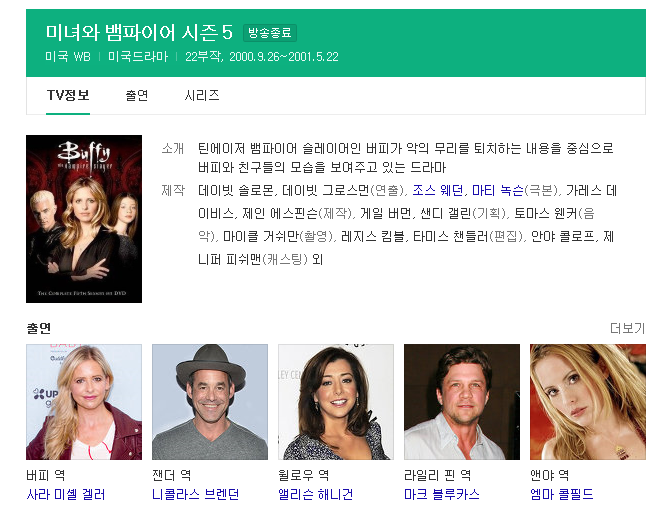This screenshot has height=516, width=666.
Task: Open the 조스 웨던 link
Action: tap(437, 191)
